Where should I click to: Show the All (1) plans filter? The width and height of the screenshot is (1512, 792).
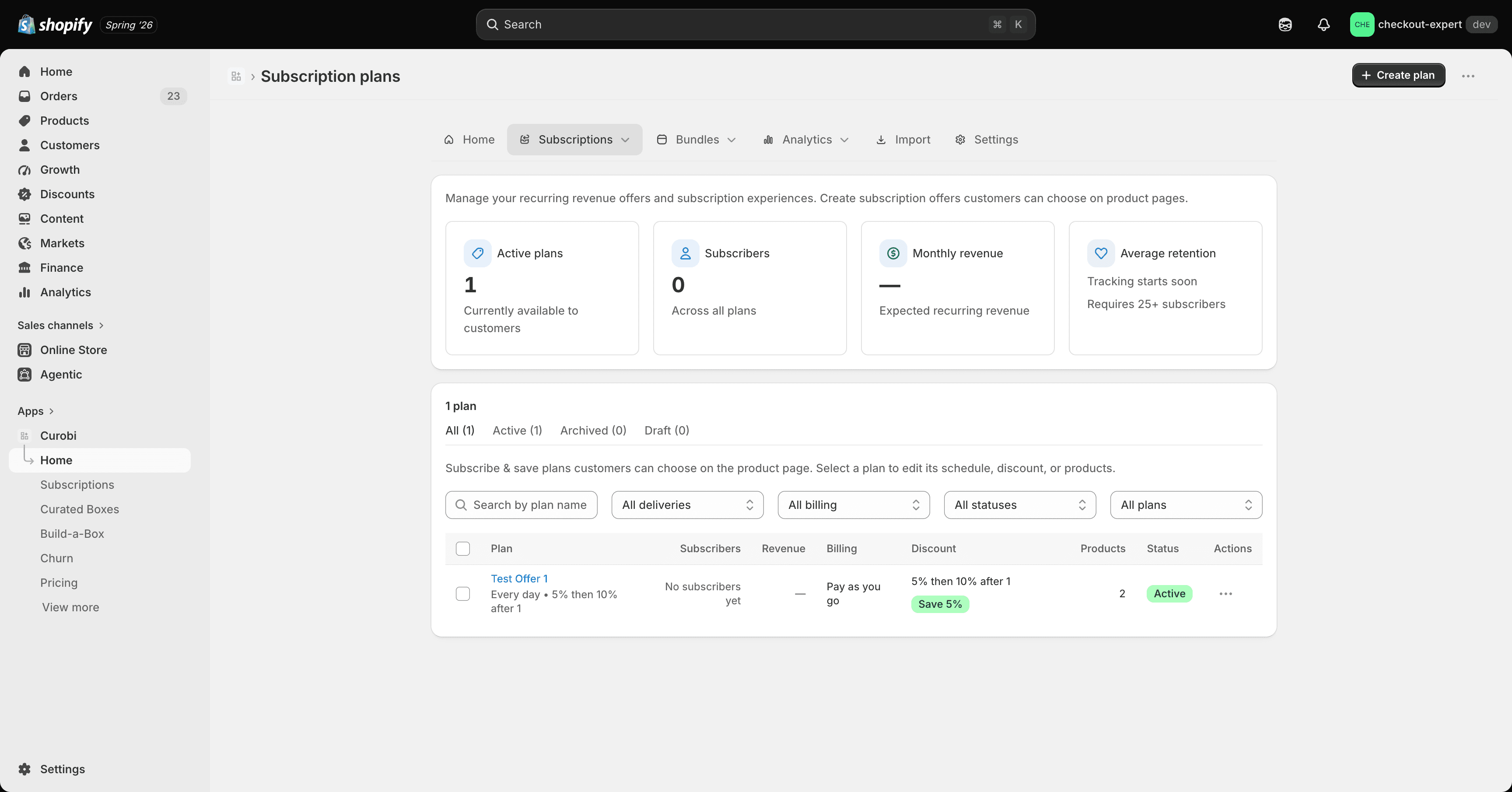click(x=459, y=430)
